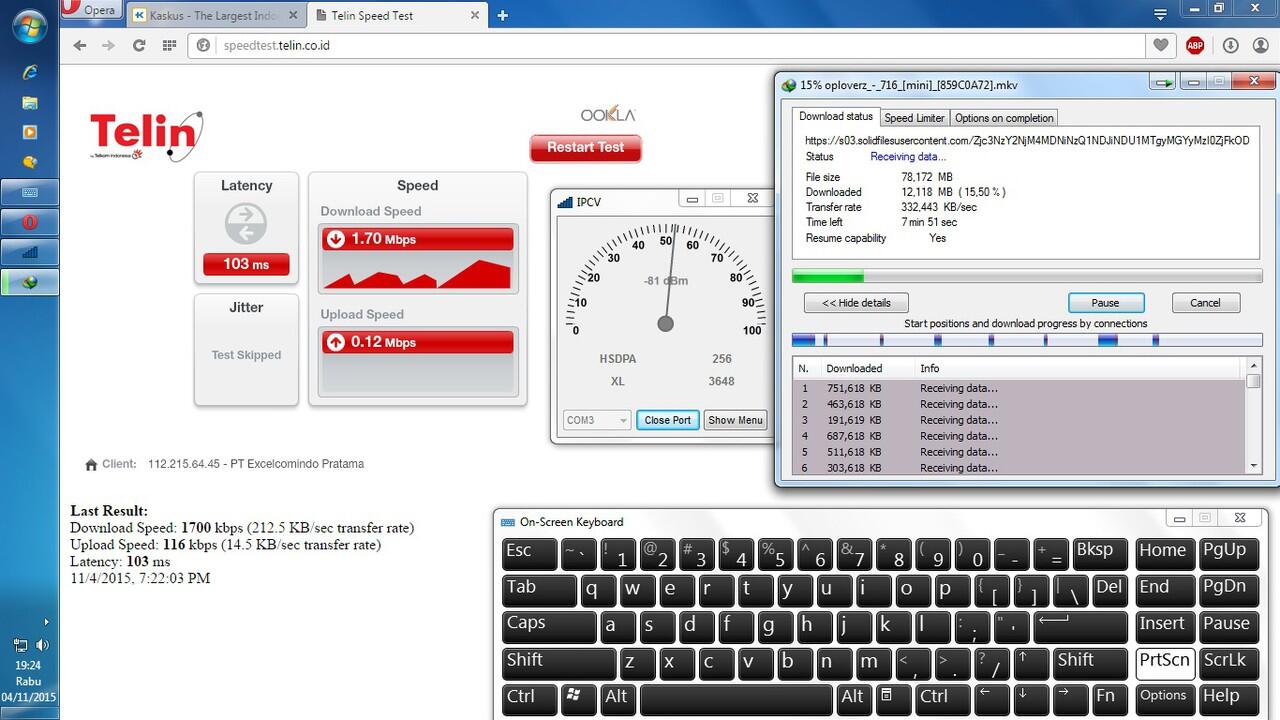Show hidden tray icons arrow

[x=46, y=623]
